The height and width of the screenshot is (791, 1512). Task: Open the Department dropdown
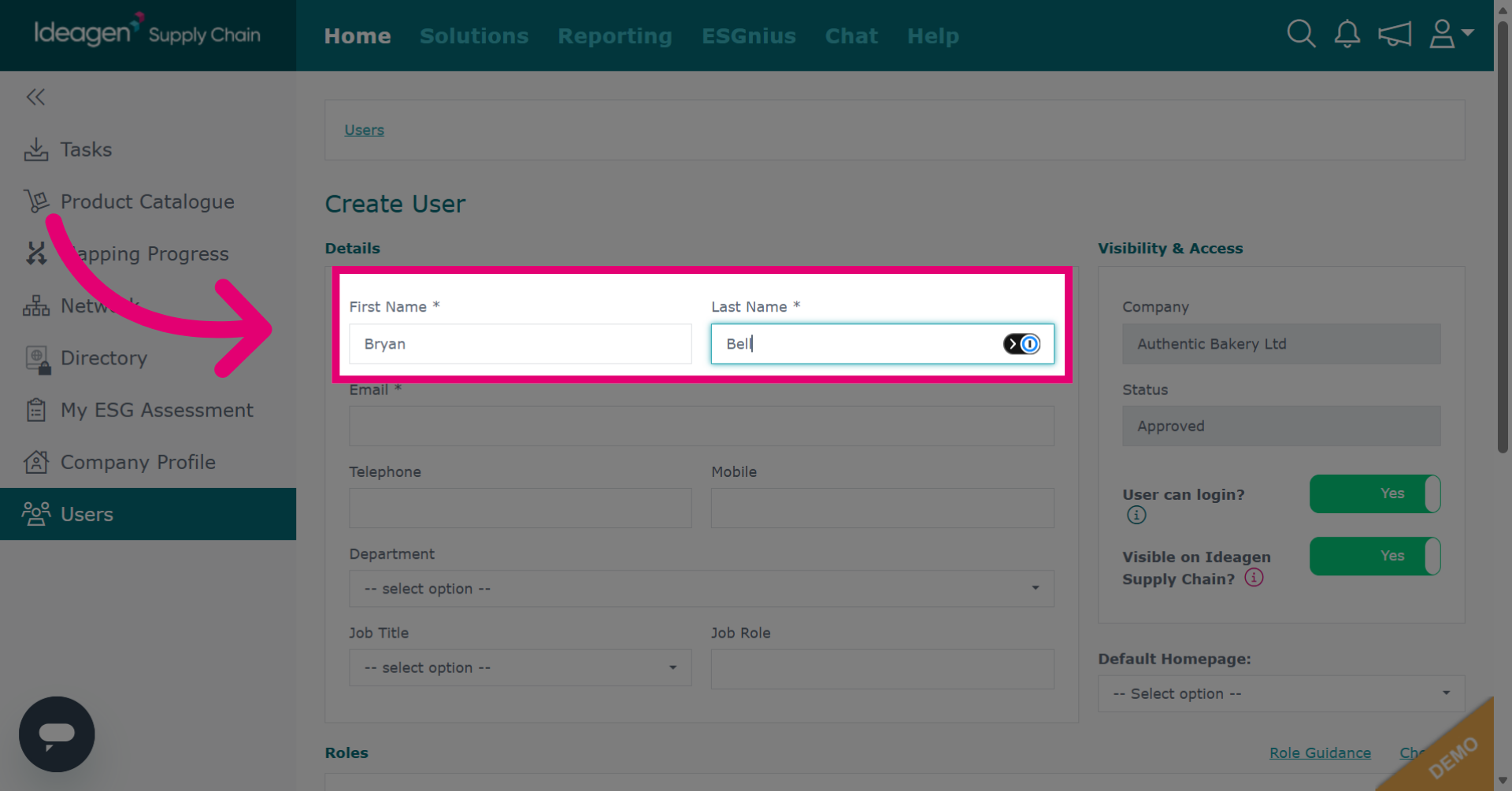tap(701, 589)
